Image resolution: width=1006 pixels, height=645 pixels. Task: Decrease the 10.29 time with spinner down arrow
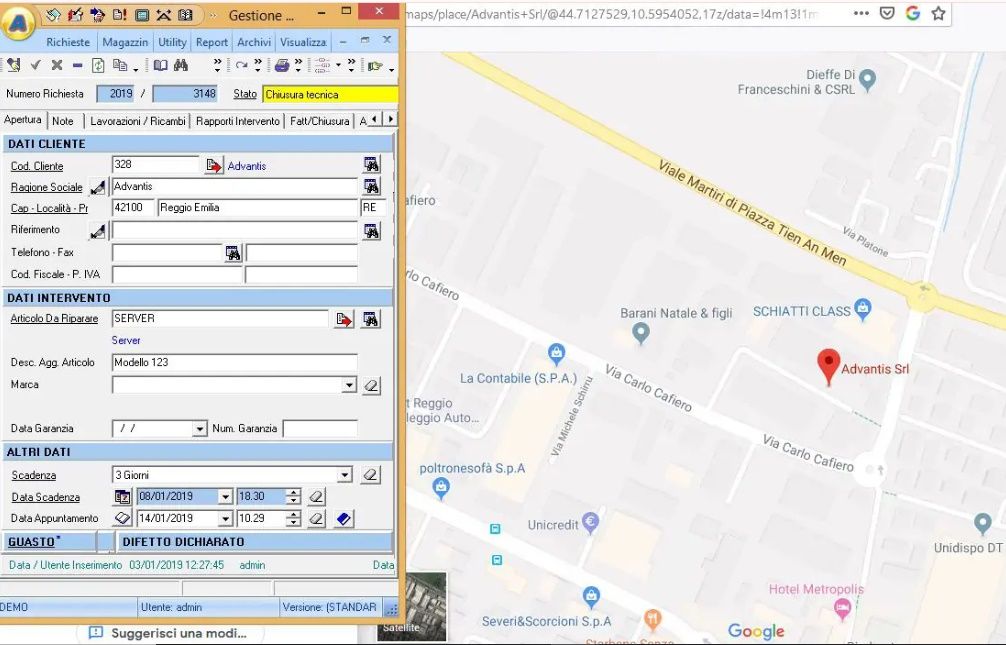tap(293, 522)
